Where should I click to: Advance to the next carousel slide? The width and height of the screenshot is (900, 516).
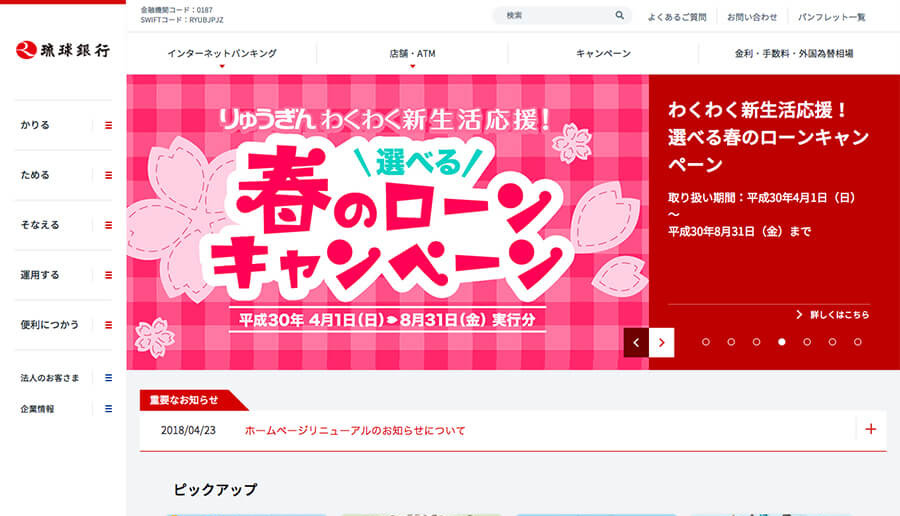click(x=661, y=342)
